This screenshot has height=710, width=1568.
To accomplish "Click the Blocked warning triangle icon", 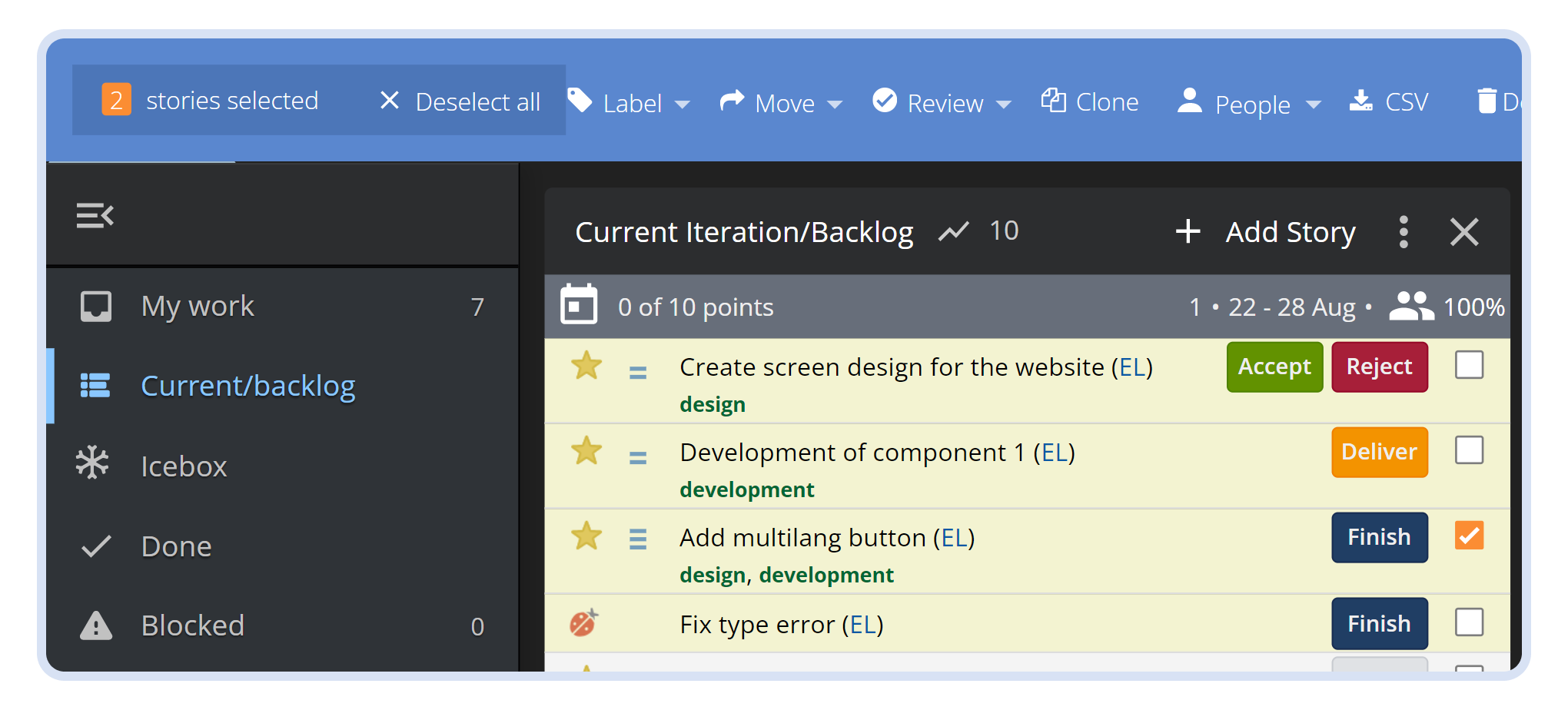I will [96, 625].
